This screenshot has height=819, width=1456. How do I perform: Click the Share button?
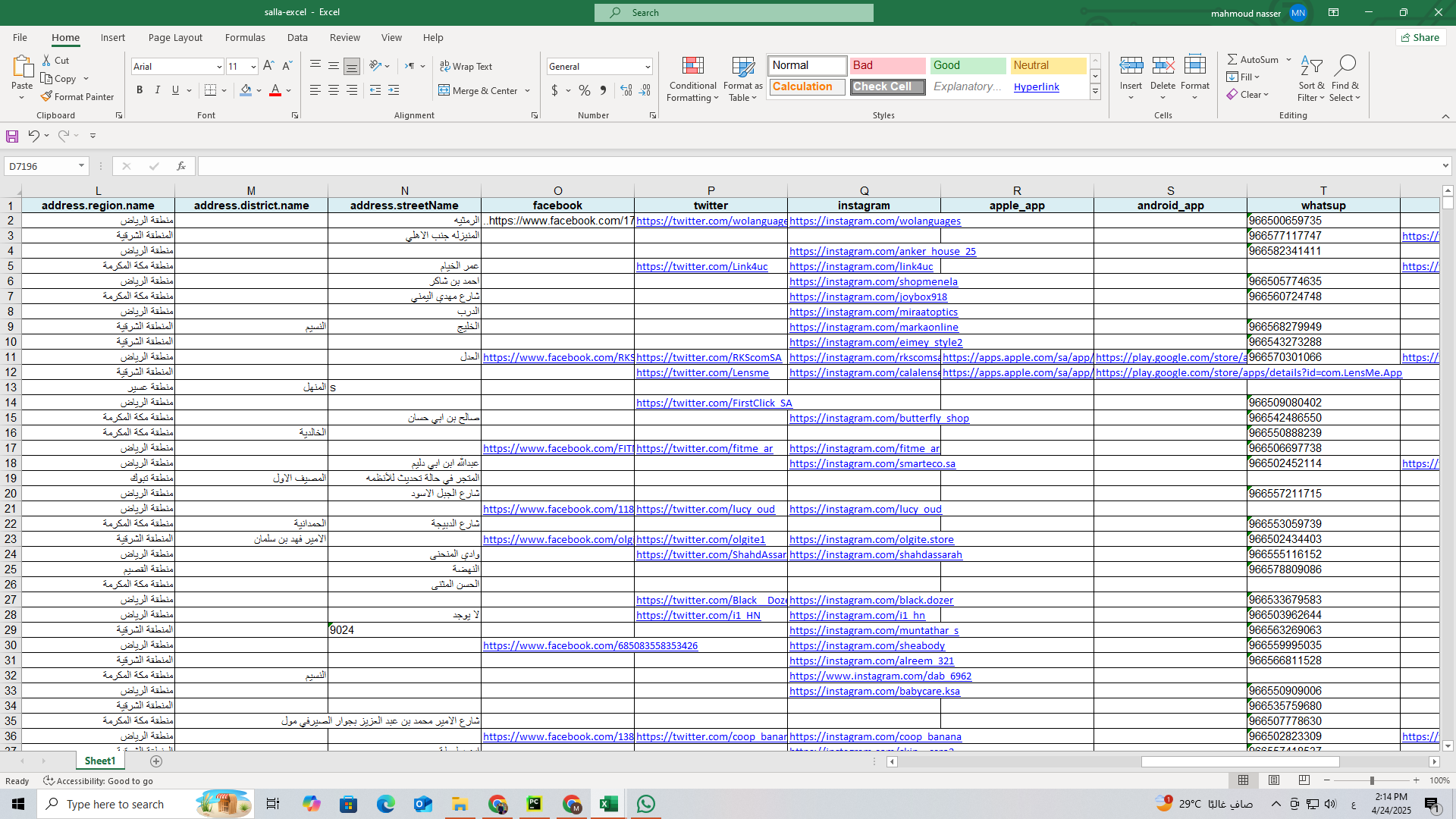coord(1420,37)
